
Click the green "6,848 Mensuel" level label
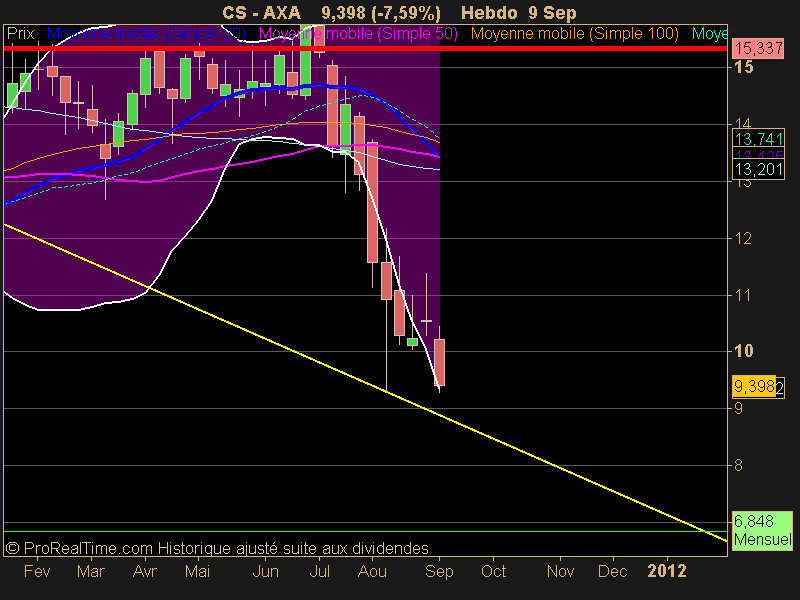pos(762,531)
